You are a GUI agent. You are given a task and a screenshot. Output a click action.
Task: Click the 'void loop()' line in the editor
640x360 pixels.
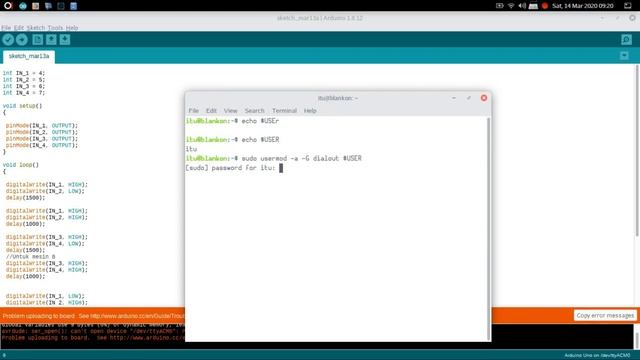[21, 165]
